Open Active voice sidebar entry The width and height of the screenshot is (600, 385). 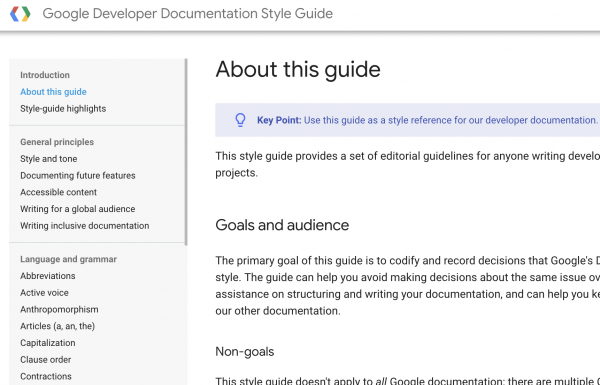[44, 293]
